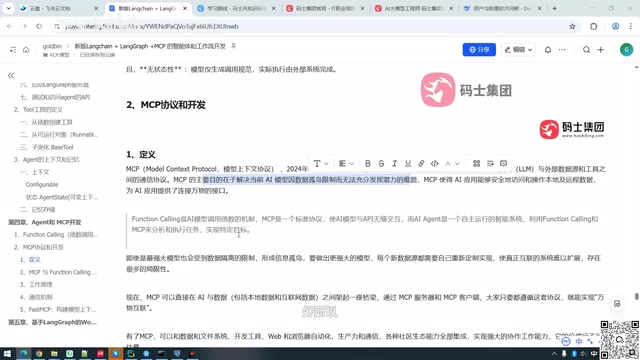Viewport: 640px width, 360px height.
Task: Apply inline code formatting
Action: 435,164
